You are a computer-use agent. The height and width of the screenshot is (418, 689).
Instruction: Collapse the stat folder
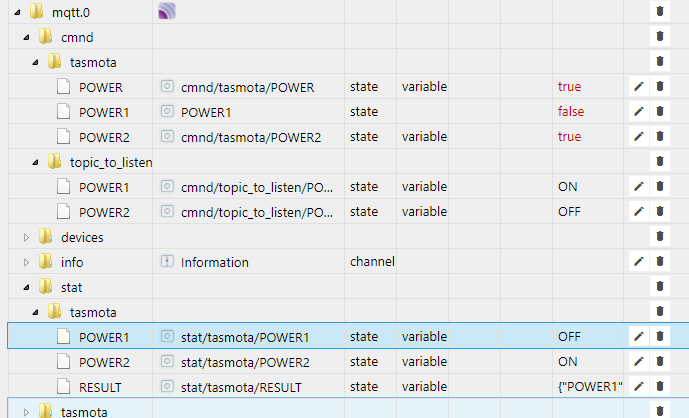click(x=26, y=287)
